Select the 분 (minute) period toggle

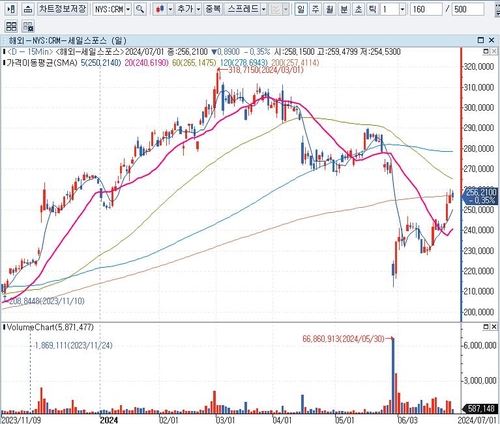coord(344,9)
